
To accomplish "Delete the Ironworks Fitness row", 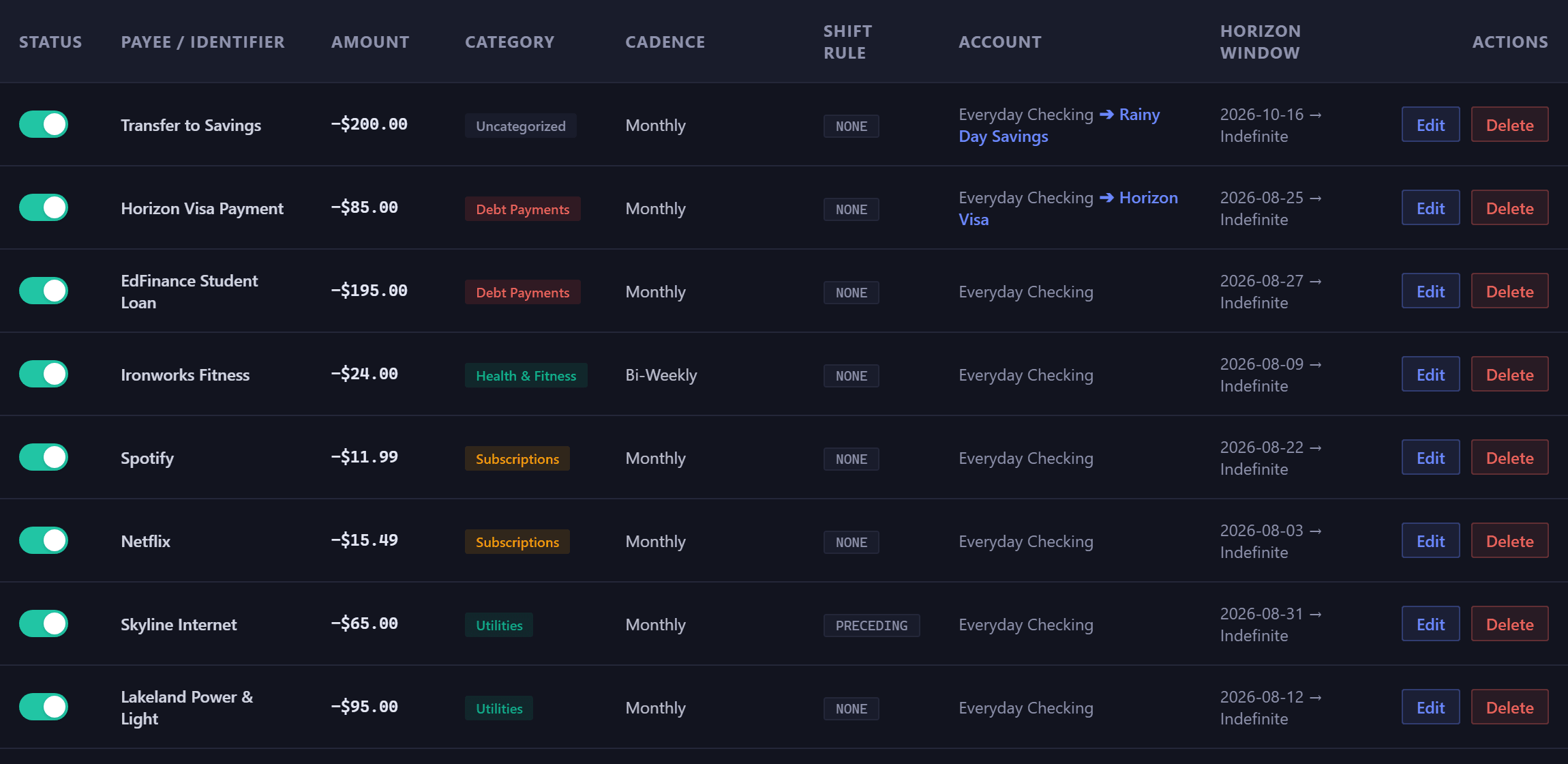I will [x=1509, y=374].
